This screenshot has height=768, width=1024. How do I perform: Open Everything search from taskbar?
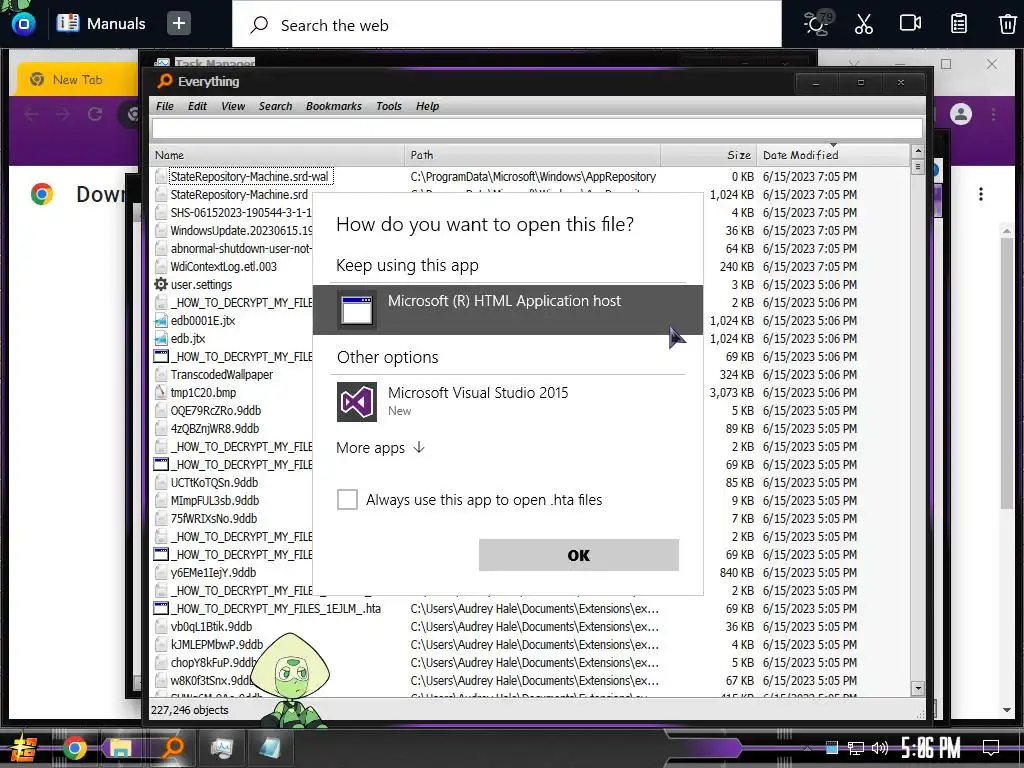[172, 747]
